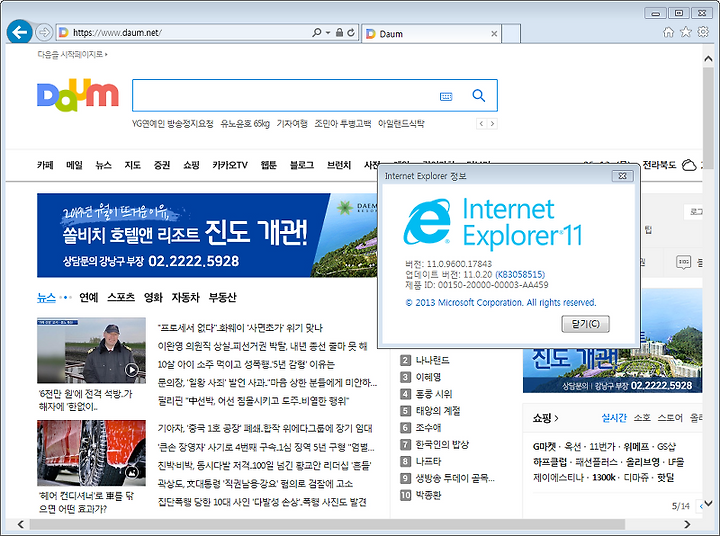Viewport: 720px width, 536px height.
Task: Select the 실시간 shopping tab
Action: click(x=614, y=418)
